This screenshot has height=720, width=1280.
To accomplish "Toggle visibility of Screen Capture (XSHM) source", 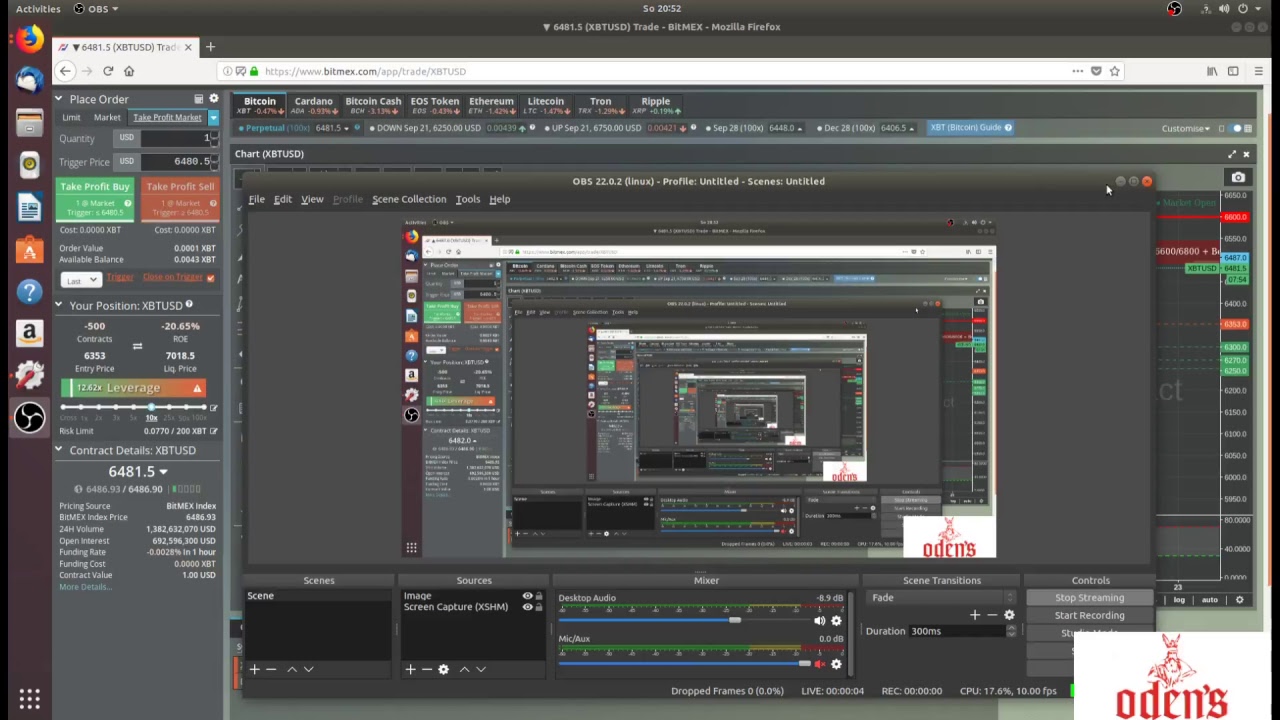I will click(x=527, y=607).
